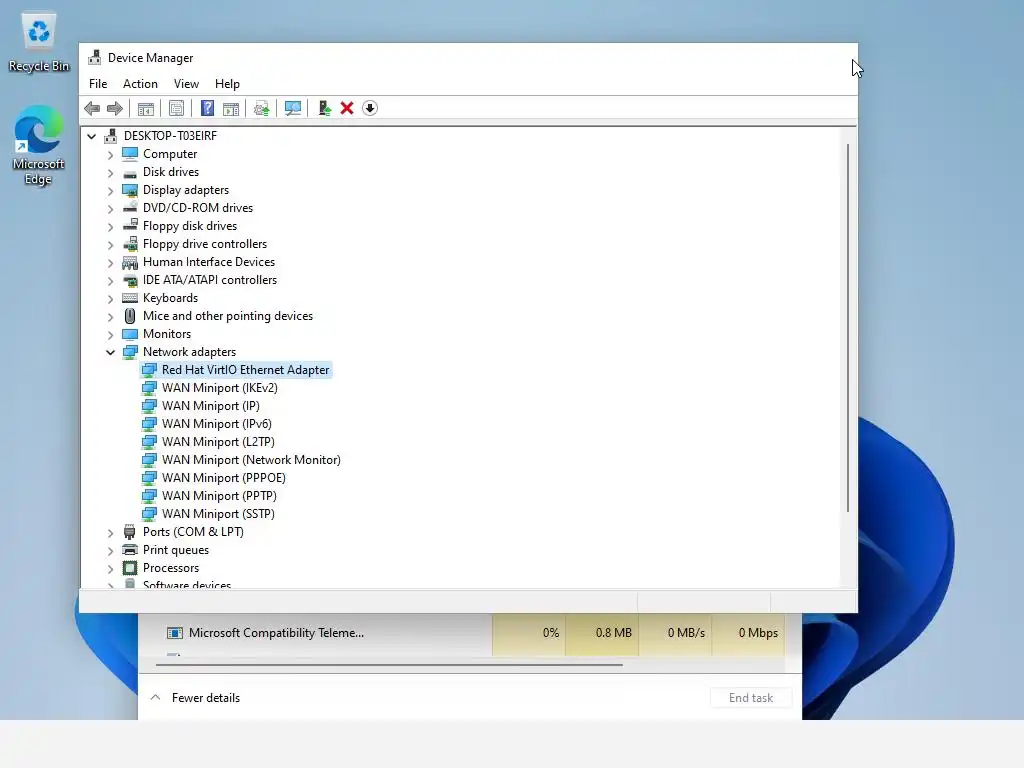Click the Microsoft Compatibility Telemetry process icon
The height and width of the screenshot is (768, 1024).
pos(174,633)
